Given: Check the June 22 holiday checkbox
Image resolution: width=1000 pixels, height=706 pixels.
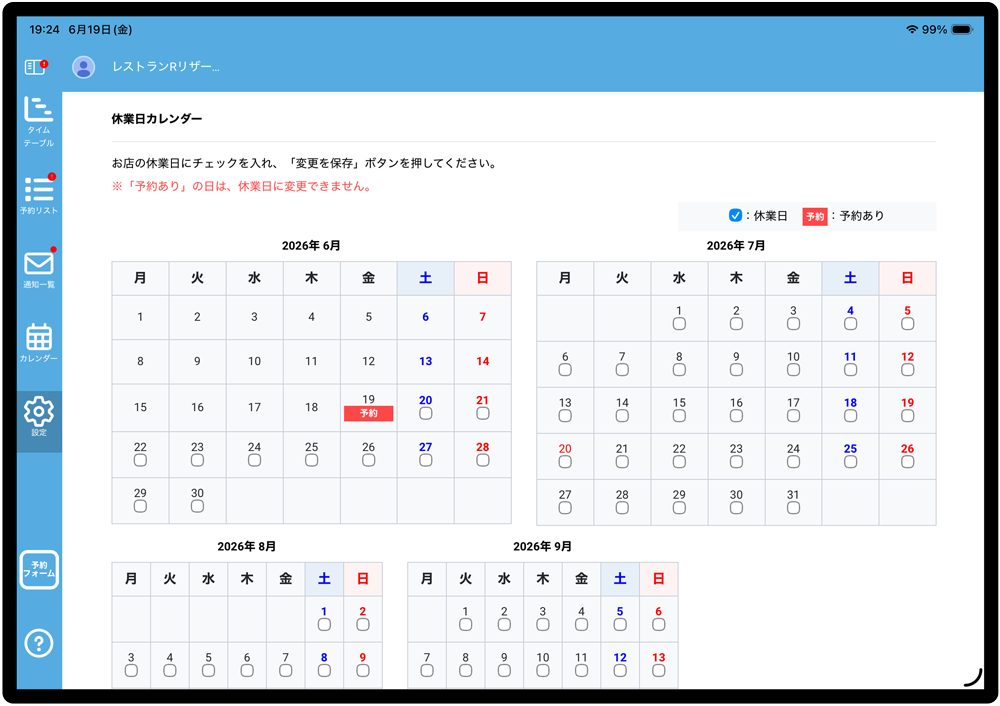Looking at the screenshot, I should 140,460.
